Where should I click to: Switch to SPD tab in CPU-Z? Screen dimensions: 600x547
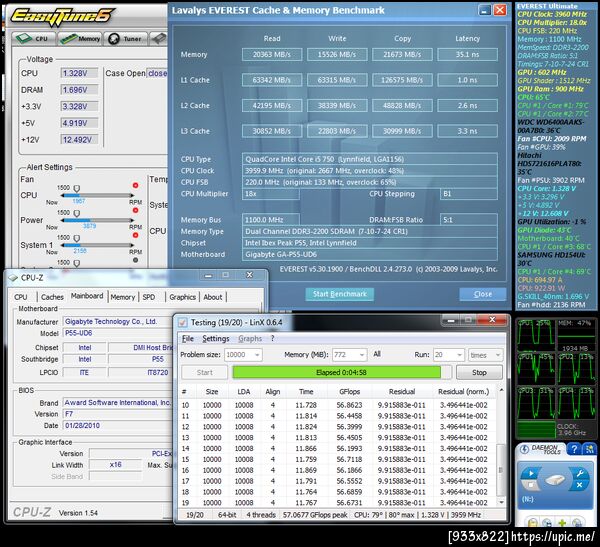point(149,297)
